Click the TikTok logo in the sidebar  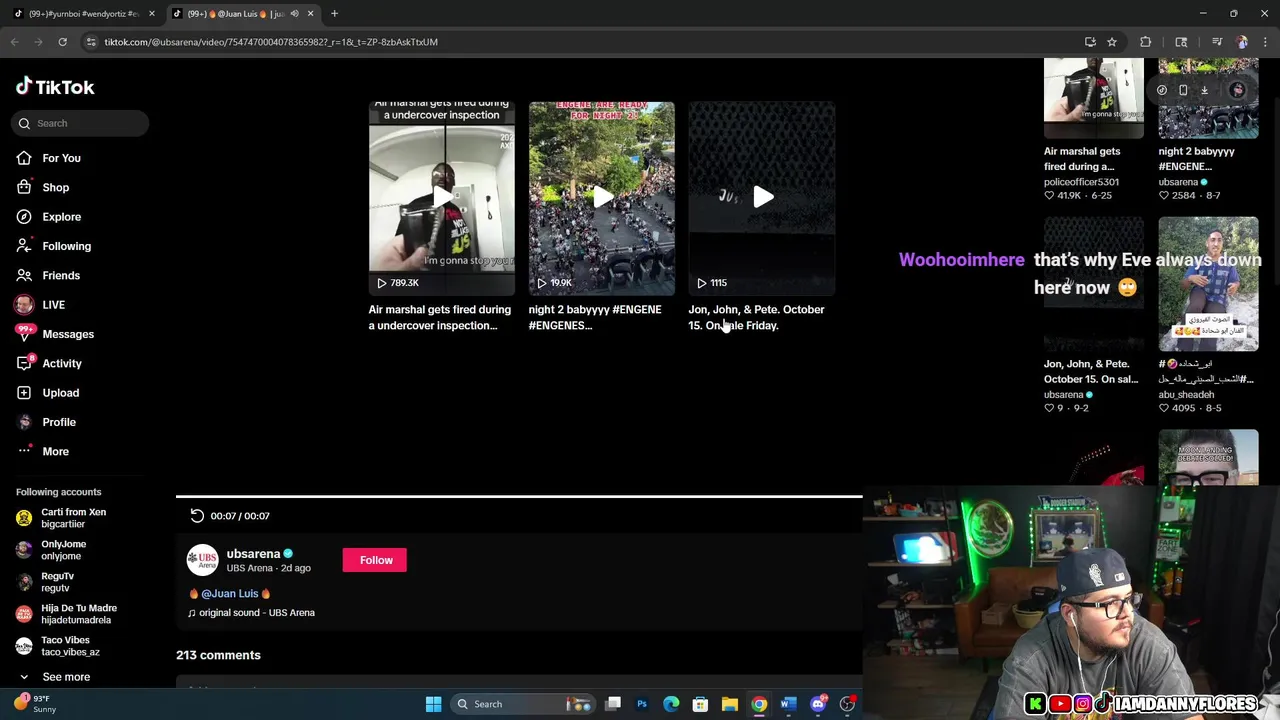pyautogui.click(x=55, y=87)
